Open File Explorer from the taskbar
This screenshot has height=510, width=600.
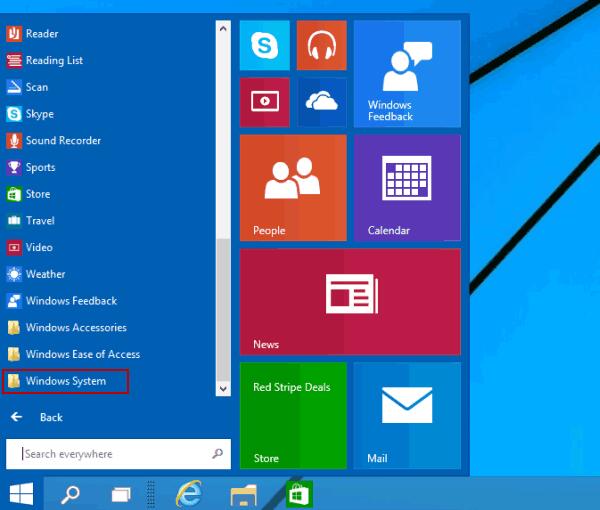243,495
